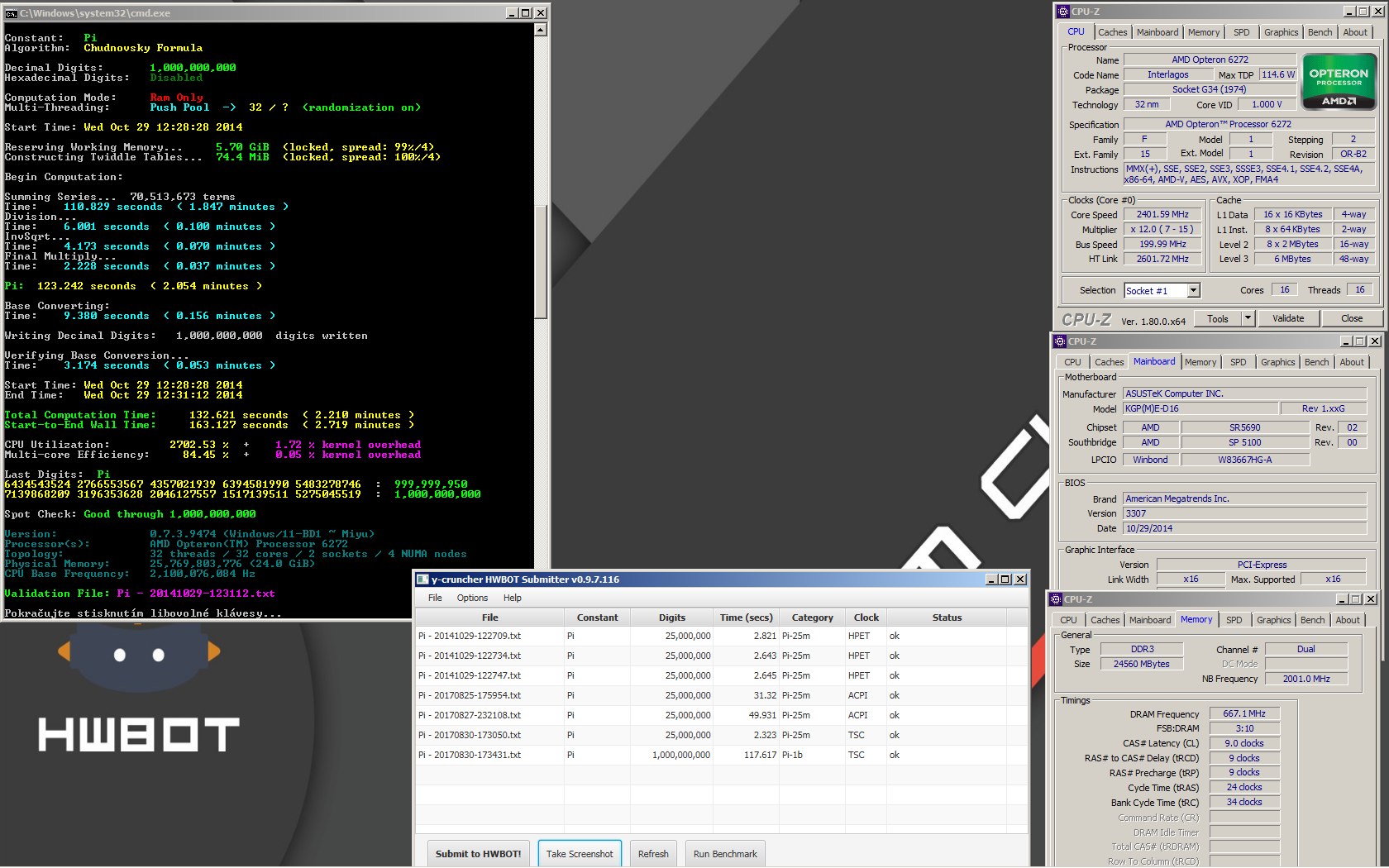Sort by Time (secs) column header
The image size is (1389, 868).
[746, 618]
